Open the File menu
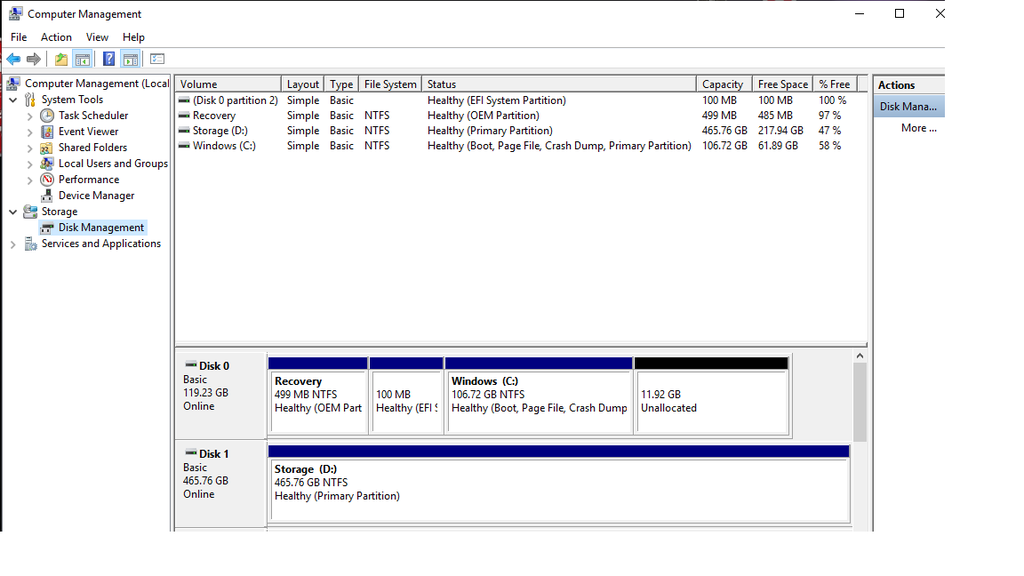Viewport: 1024px width, 576px height. click(18, 37)
